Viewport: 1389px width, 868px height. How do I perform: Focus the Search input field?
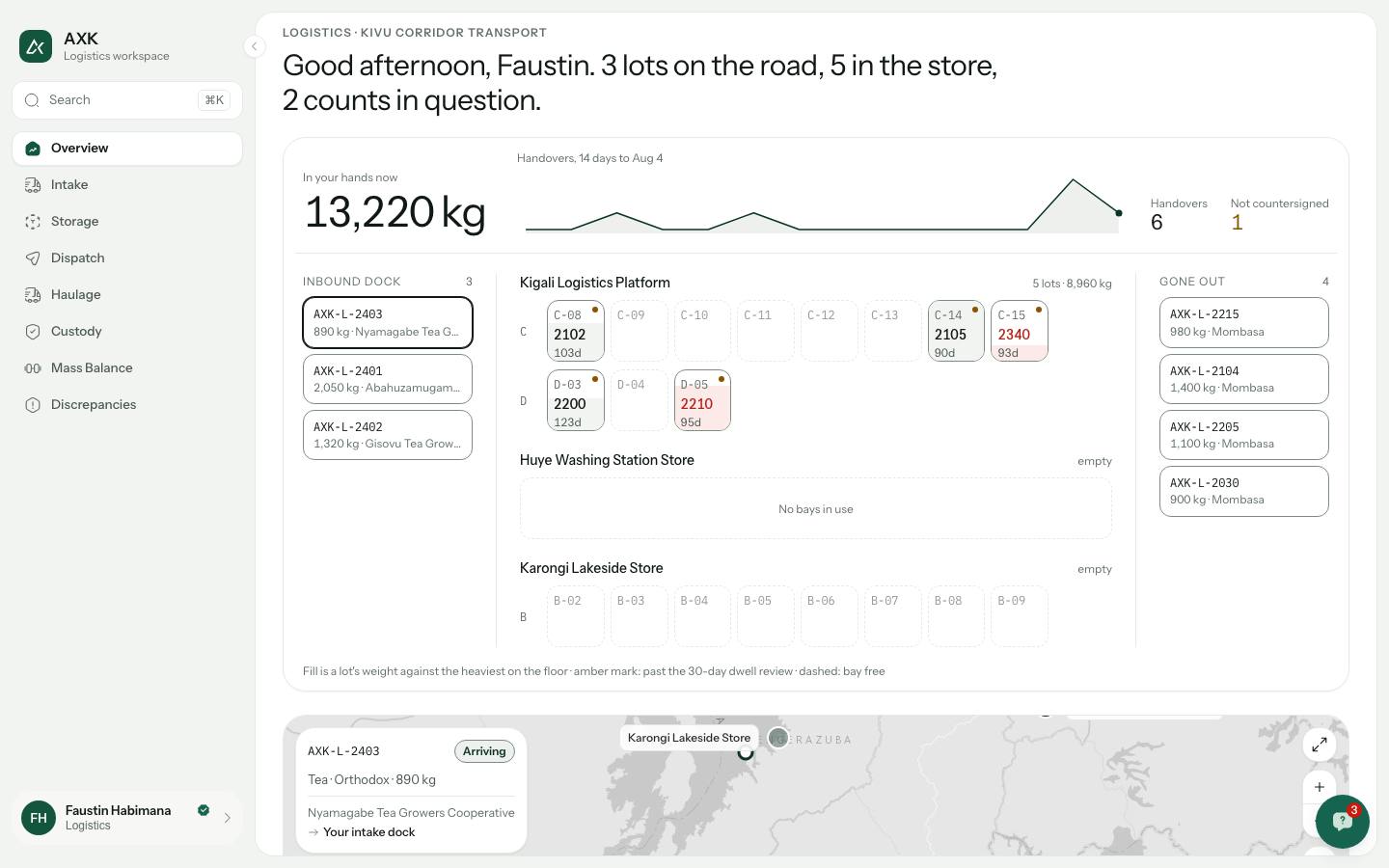tap(127, 100)
